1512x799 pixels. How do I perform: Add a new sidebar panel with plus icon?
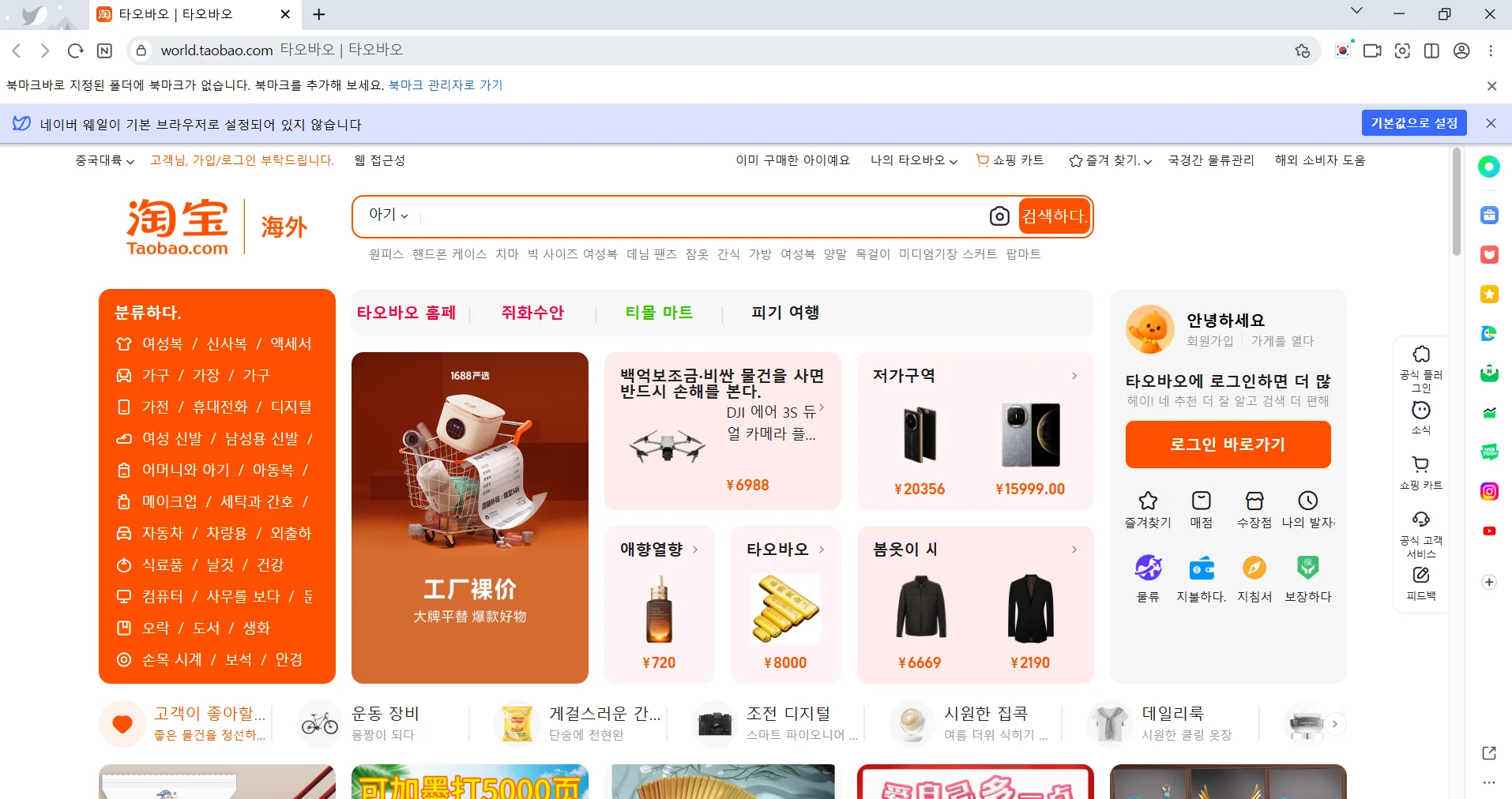click(x=1489, y=582)
